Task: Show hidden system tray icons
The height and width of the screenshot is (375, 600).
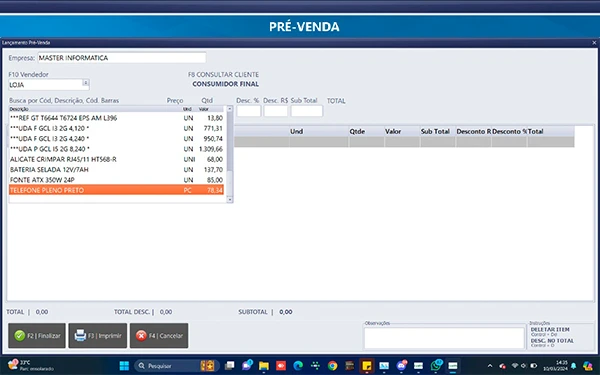Action: 490,366
